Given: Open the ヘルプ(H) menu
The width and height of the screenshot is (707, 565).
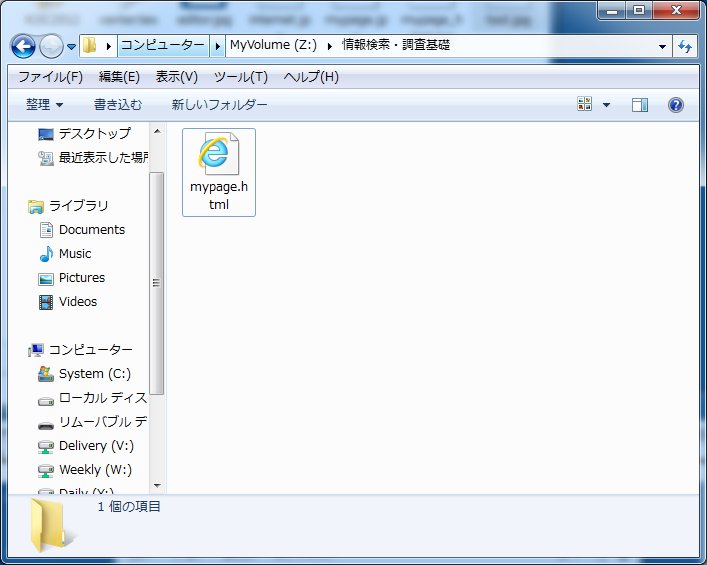Looking at the screenshot, I should [x=311, y=77].
